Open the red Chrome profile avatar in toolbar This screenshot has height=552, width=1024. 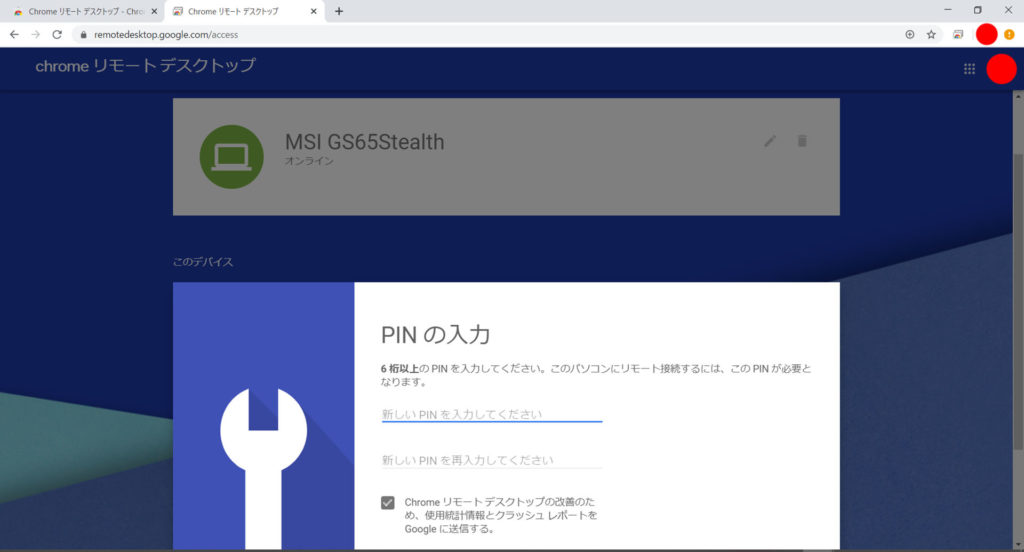tap(986, 34)
